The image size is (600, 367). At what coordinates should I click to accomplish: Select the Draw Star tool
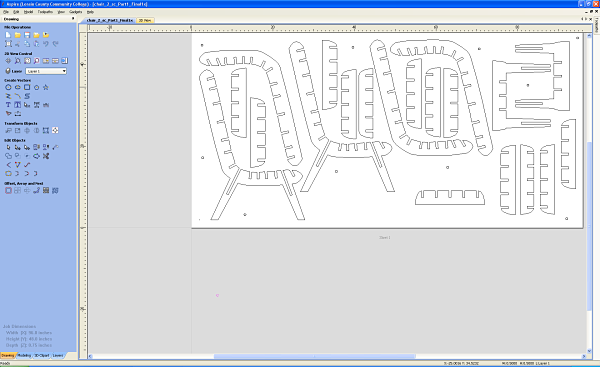[x=46, y=87]
